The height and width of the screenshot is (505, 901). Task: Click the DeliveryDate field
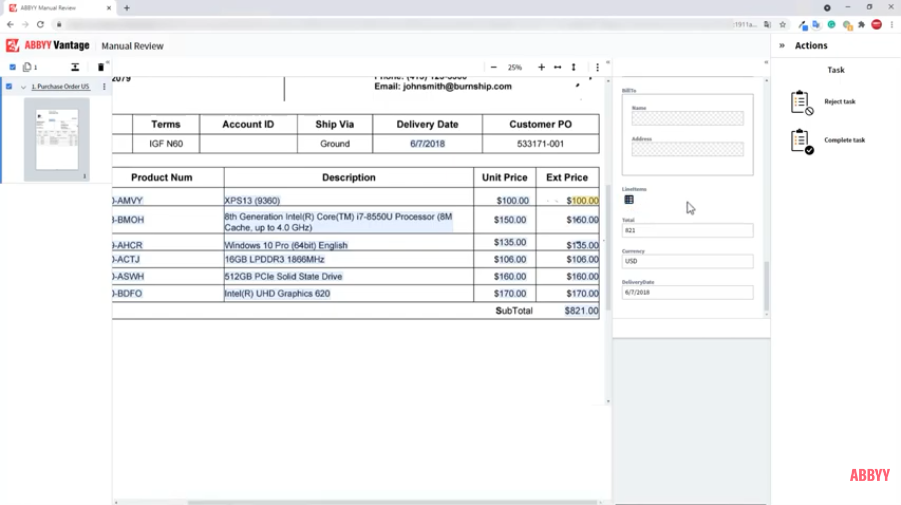click(687, 292)
